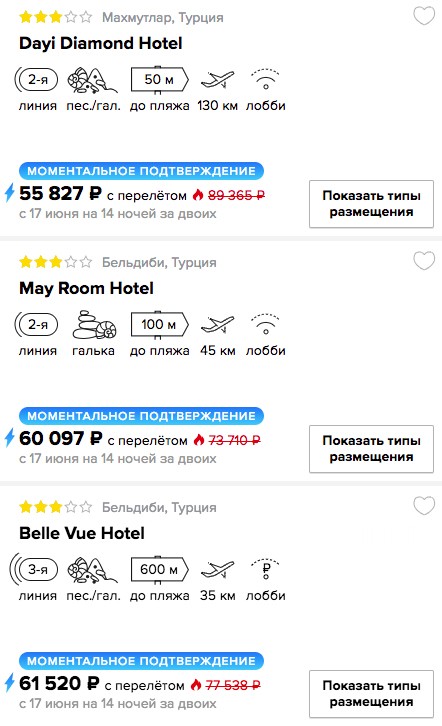The height and width of the screenshot is (726, 442).
Task: Expand accommodation types for May Room Hotel
Action: point(371,449)
